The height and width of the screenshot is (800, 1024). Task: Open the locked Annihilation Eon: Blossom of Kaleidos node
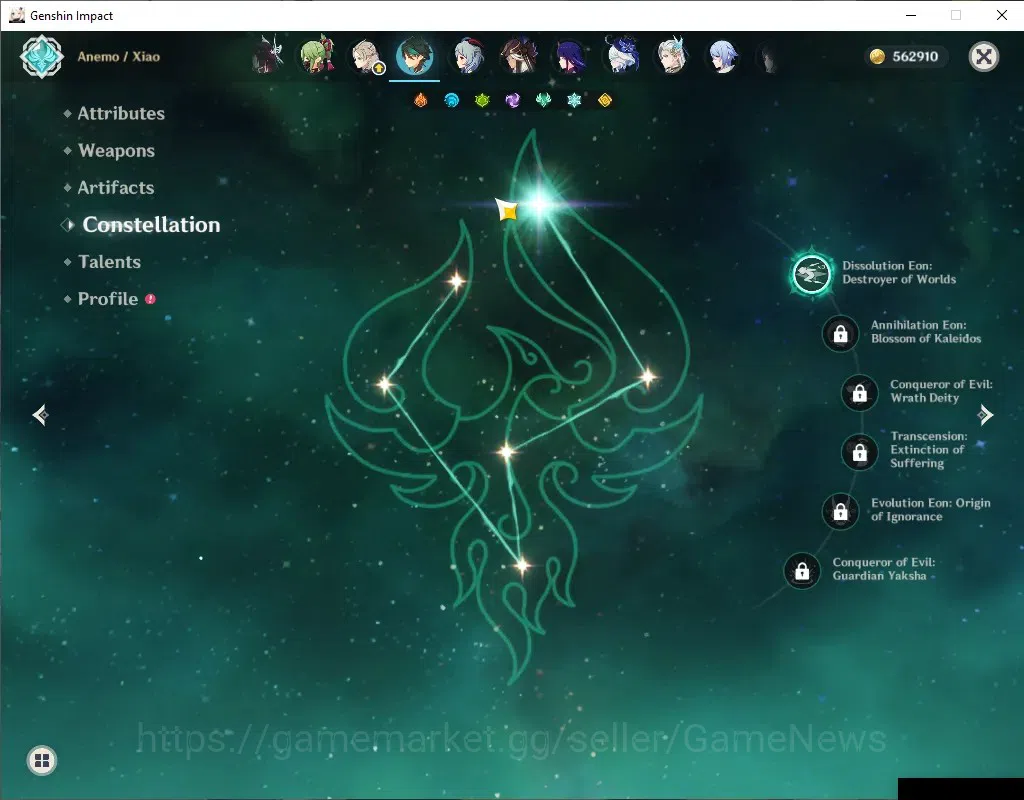(840, 333)
